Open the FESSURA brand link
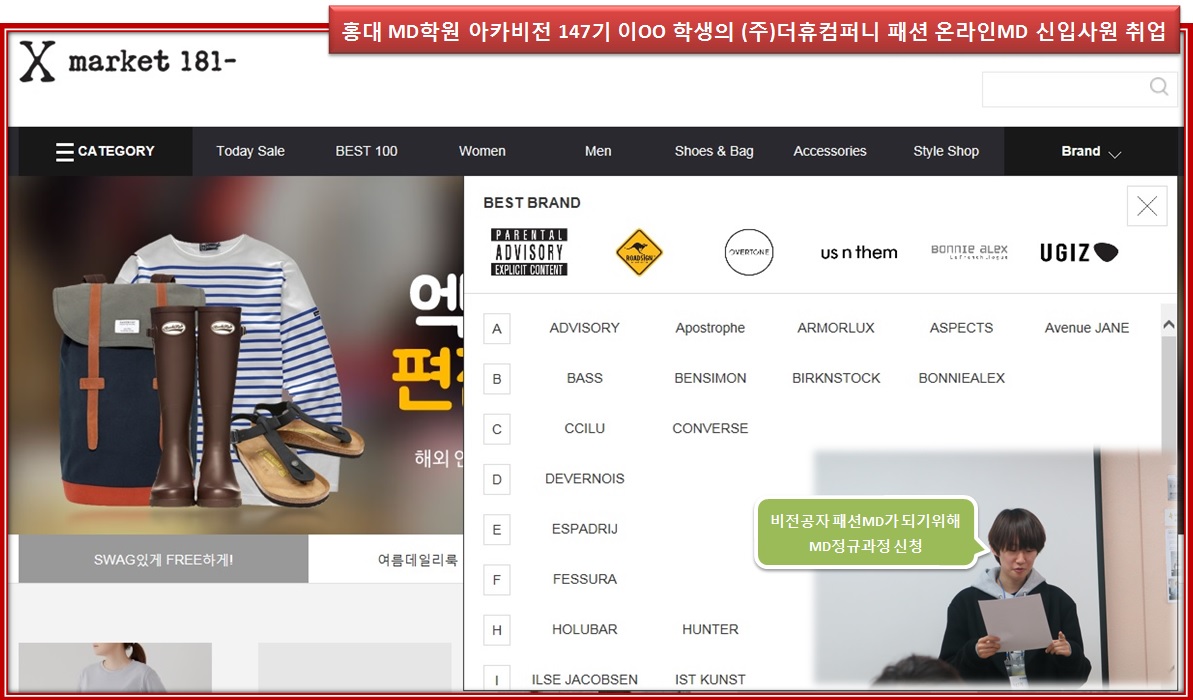Screen dimensions: 1193x700 coord(584,579)
